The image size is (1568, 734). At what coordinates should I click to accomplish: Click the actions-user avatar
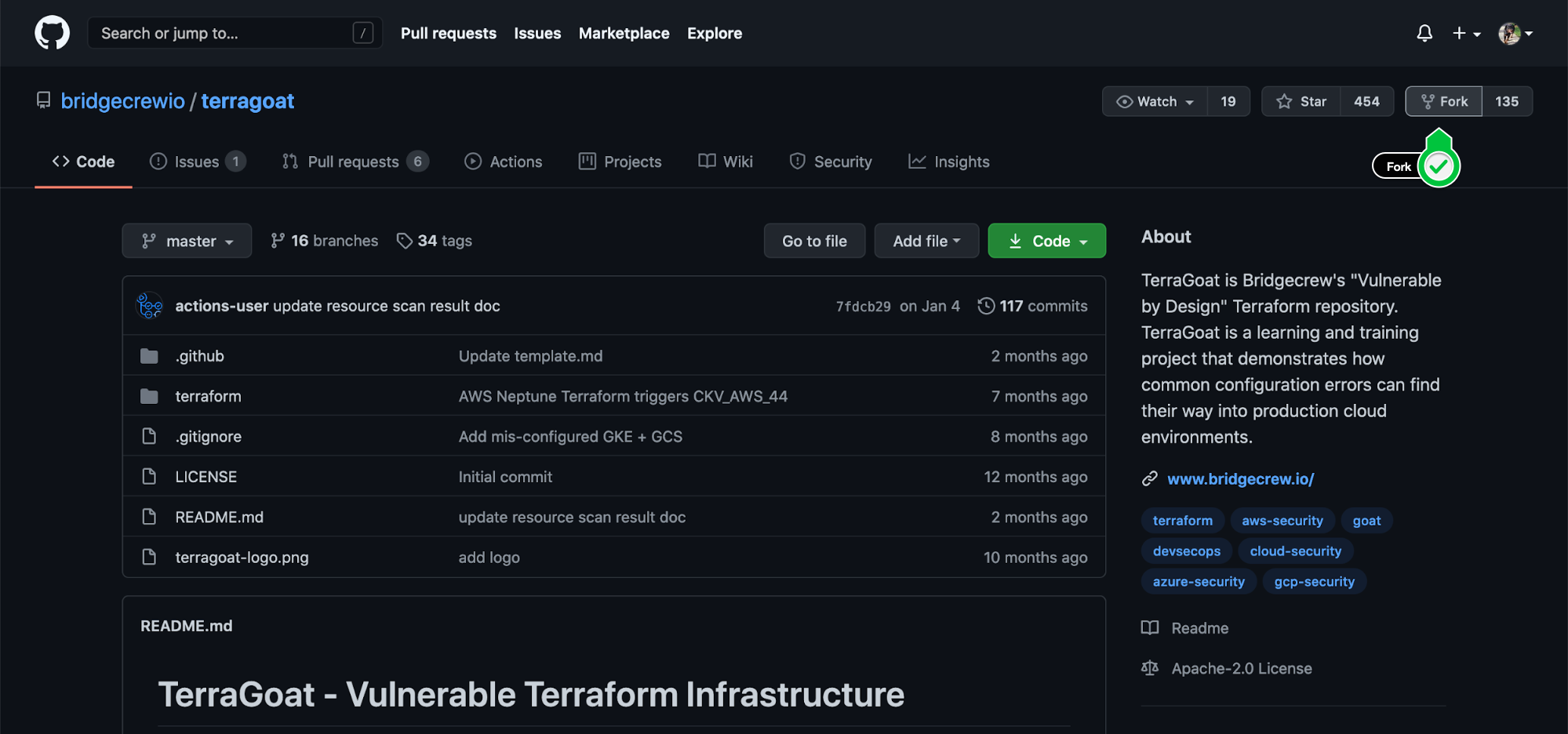pyautogui.click(x=150, y=306)
